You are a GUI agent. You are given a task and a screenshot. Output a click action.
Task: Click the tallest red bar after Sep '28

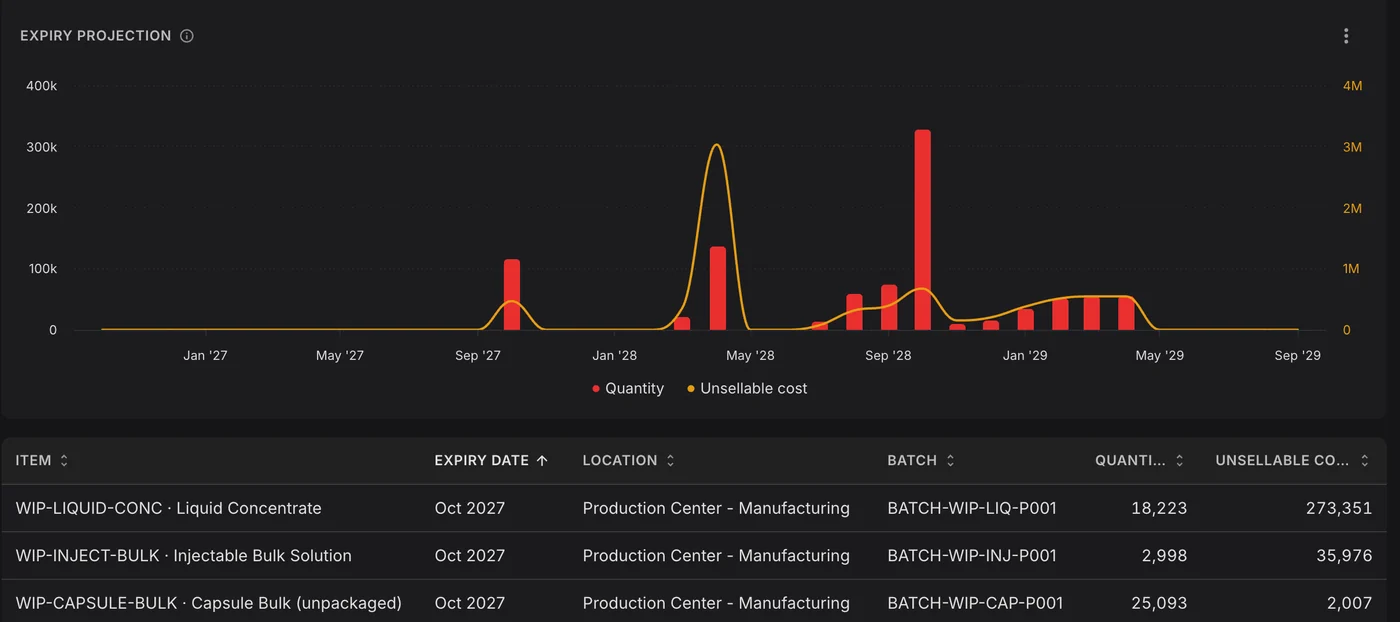[x=922, y=230]
